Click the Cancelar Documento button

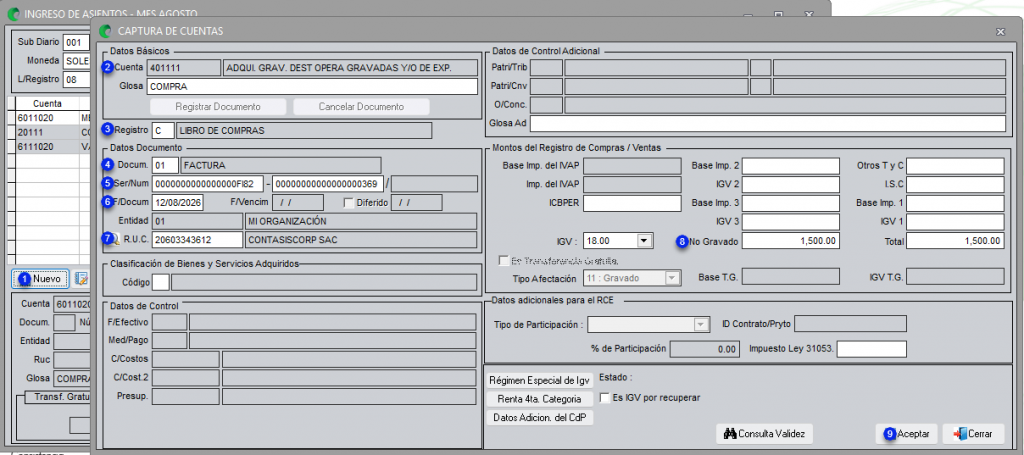pyautogui.click(x=361, y=106)
